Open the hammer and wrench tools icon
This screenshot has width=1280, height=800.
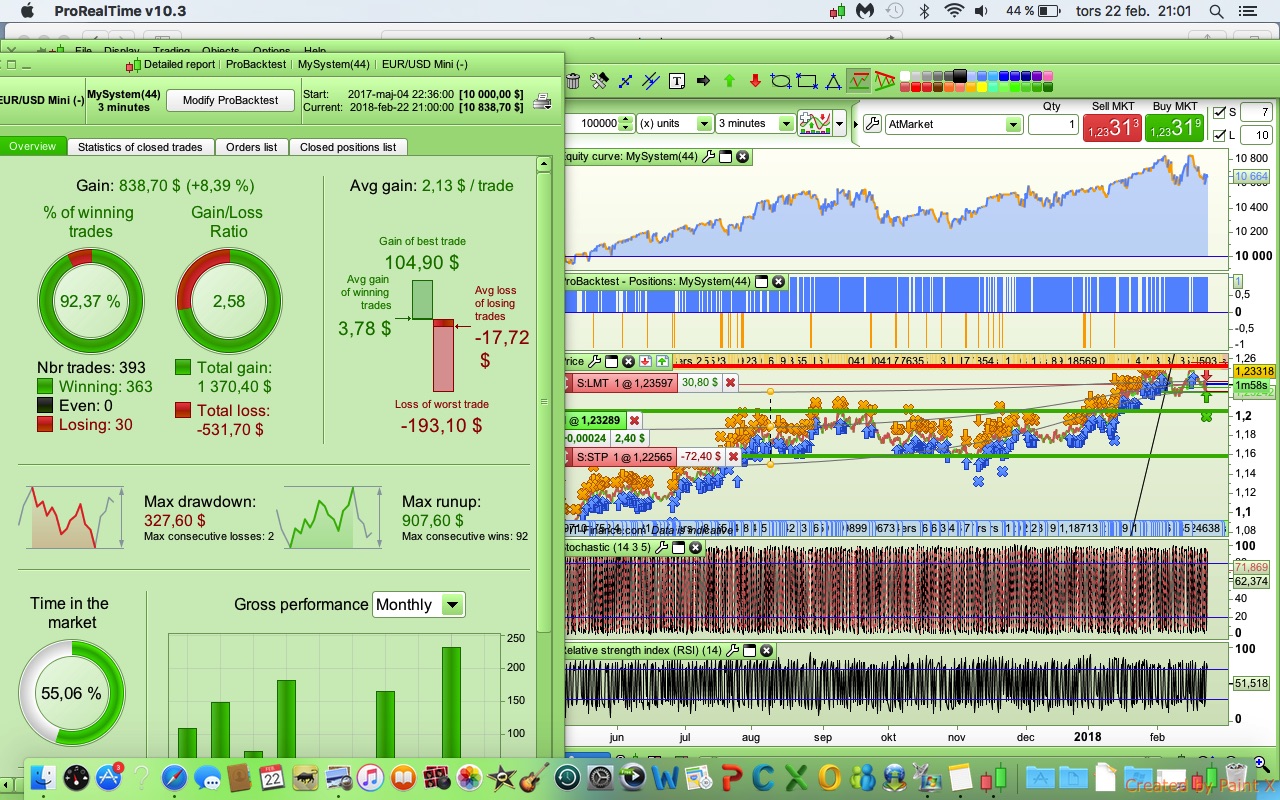click(599, 81)
